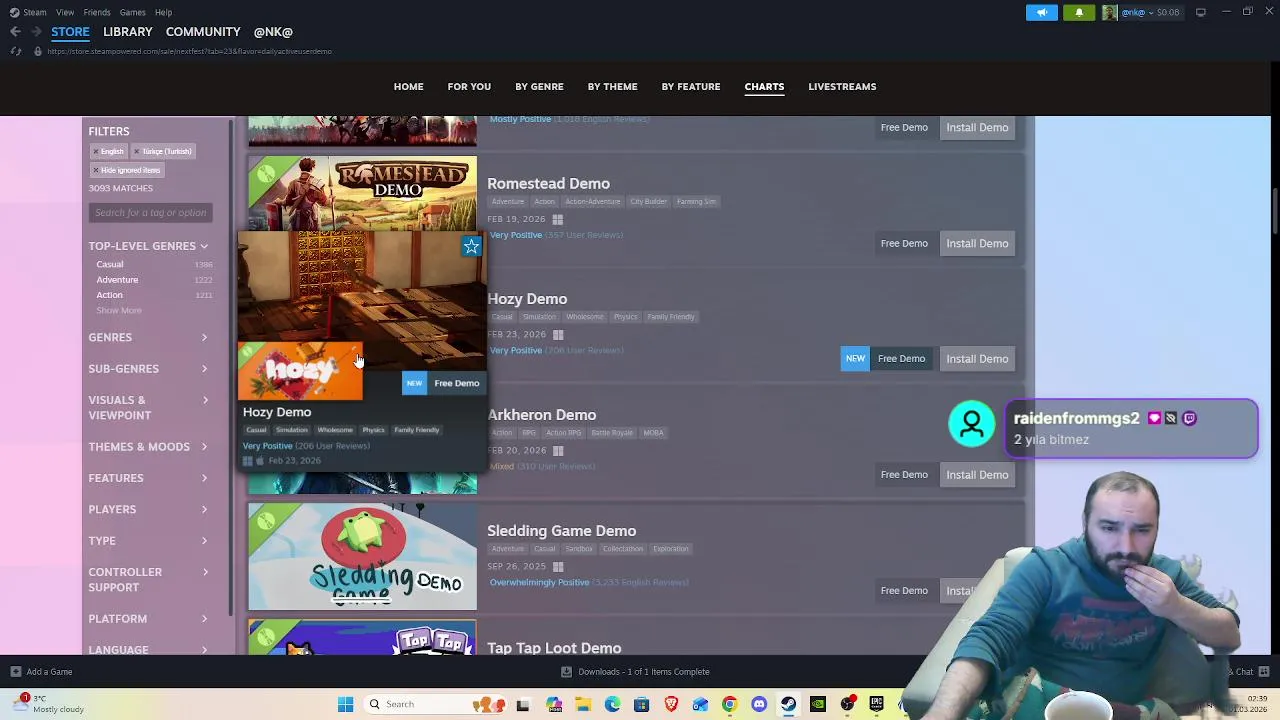Image resolution: width=1280 pixels, height=720 pixels.
Task: Open Discord from the taskbar
Action: pos(759,704)
